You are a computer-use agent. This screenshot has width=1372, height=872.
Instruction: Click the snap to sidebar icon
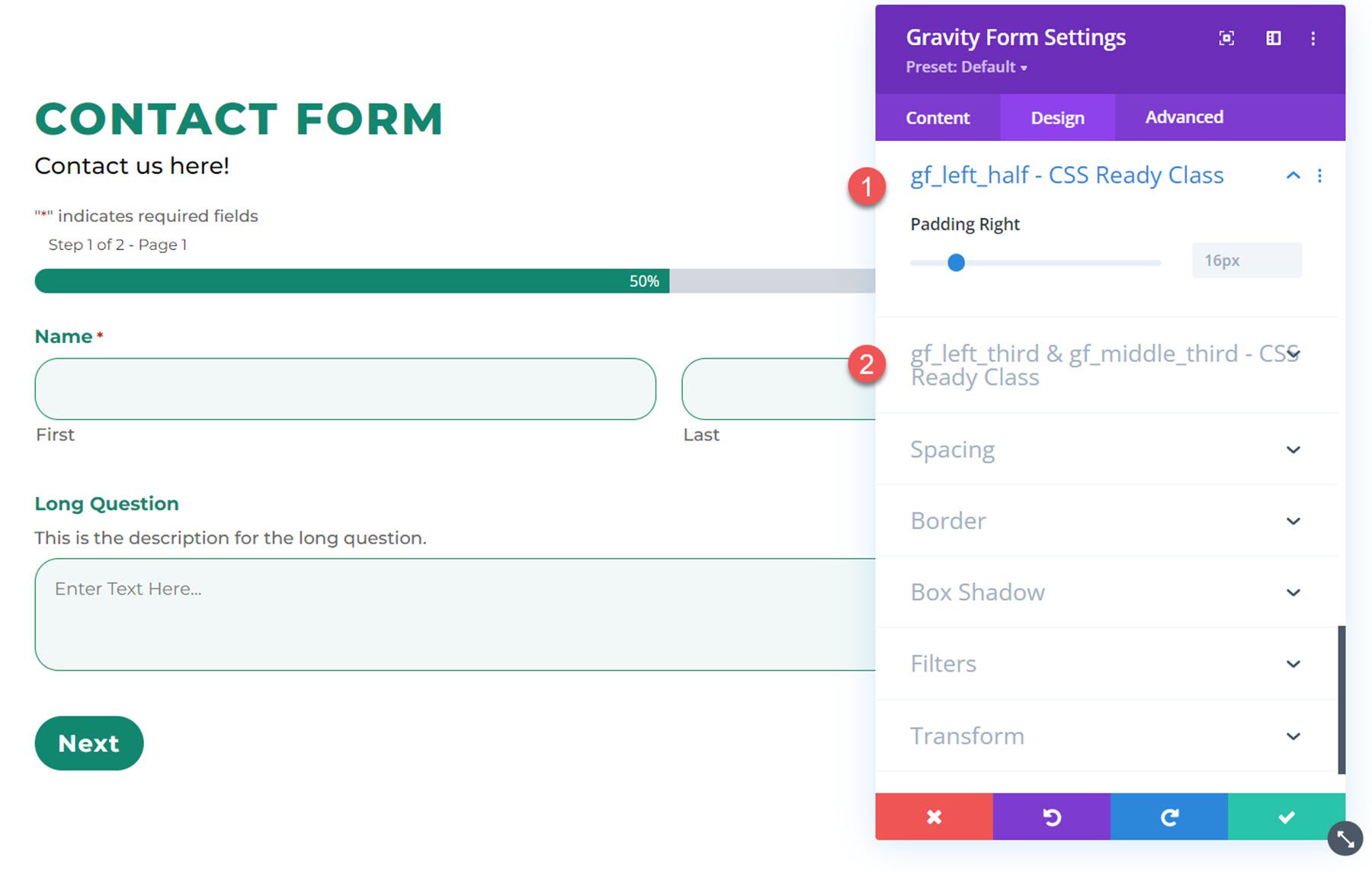tap(1273, 38)
